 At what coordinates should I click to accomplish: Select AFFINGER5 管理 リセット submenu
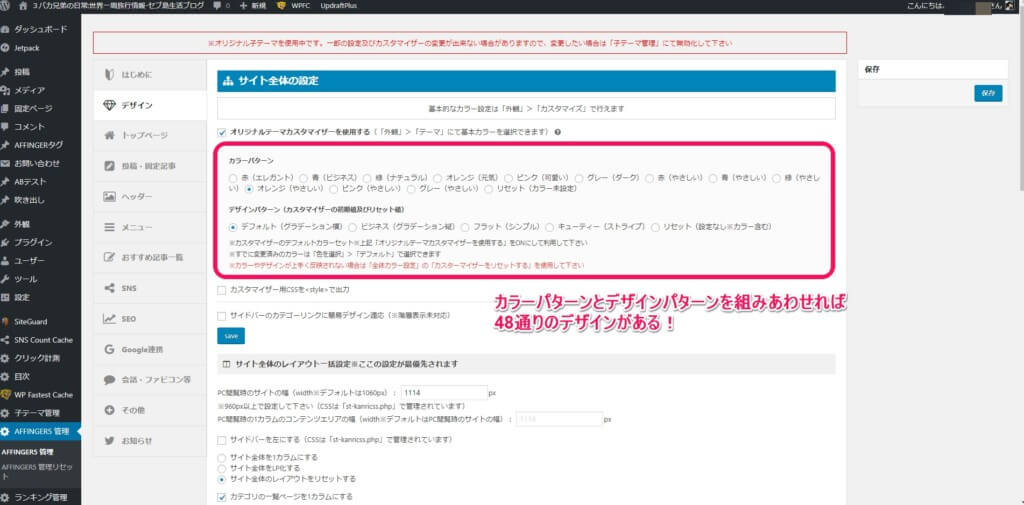click(x=37, y=472)
